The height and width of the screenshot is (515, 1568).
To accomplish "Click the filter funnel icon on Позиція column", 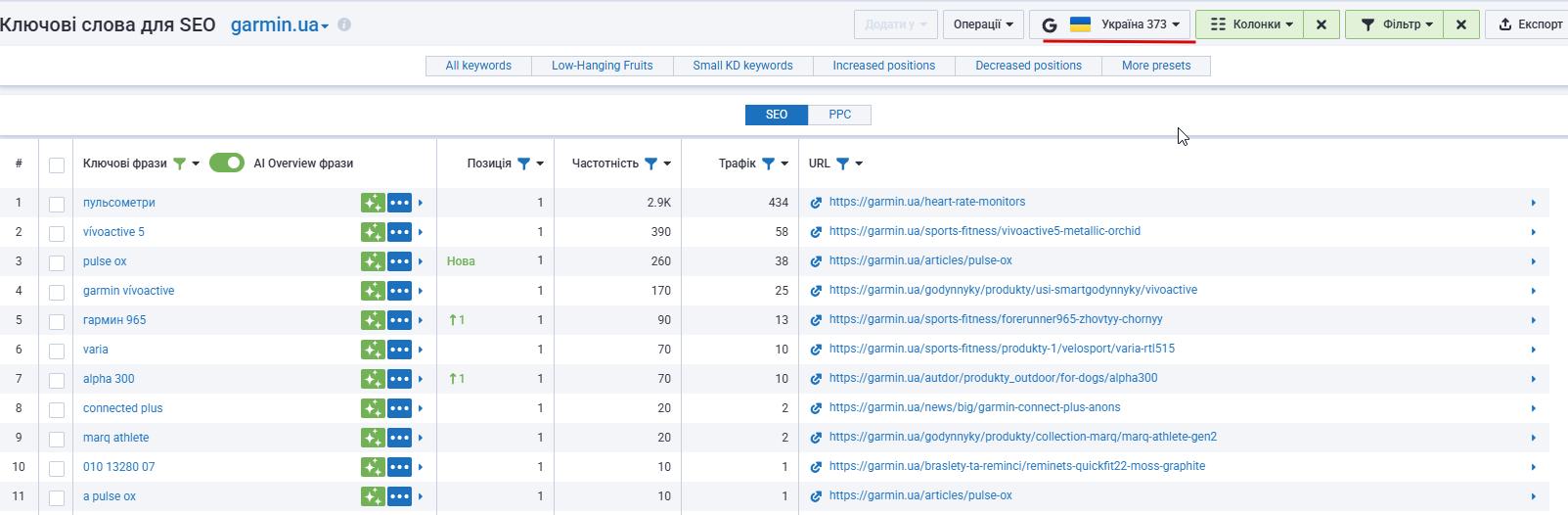I will point(524,164).
